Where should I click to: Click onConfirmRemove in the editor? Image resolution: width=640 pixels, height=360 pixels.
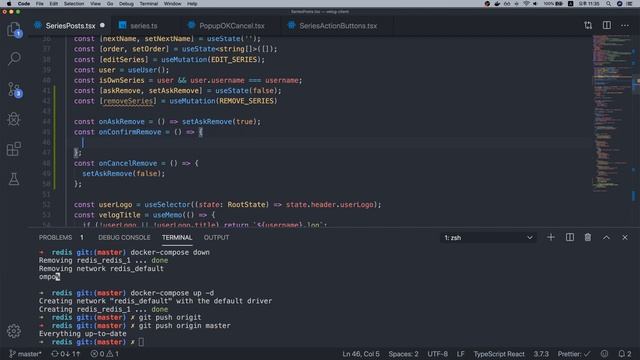point(130,132)
